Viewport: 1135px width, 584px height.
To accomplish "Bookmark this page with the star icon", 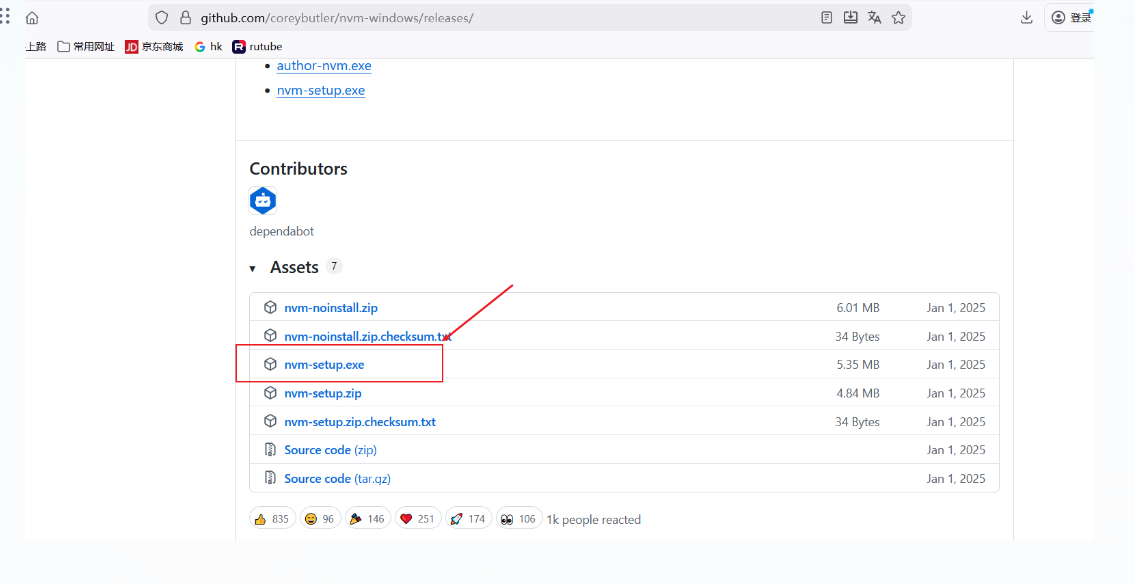I will (x=898, y=18).
